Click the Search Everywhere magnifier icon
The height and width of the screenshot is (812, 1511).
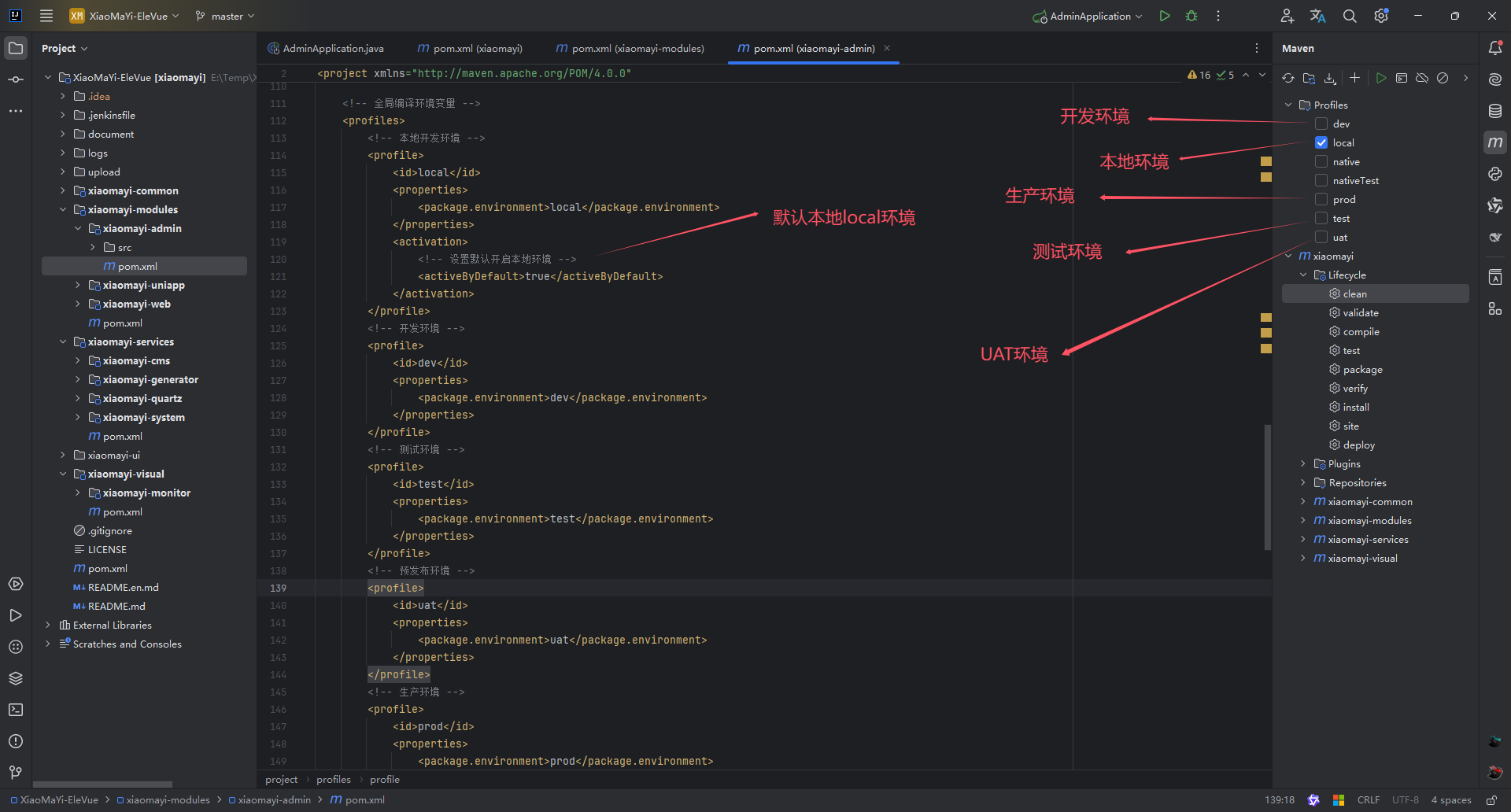(1350, 16)
